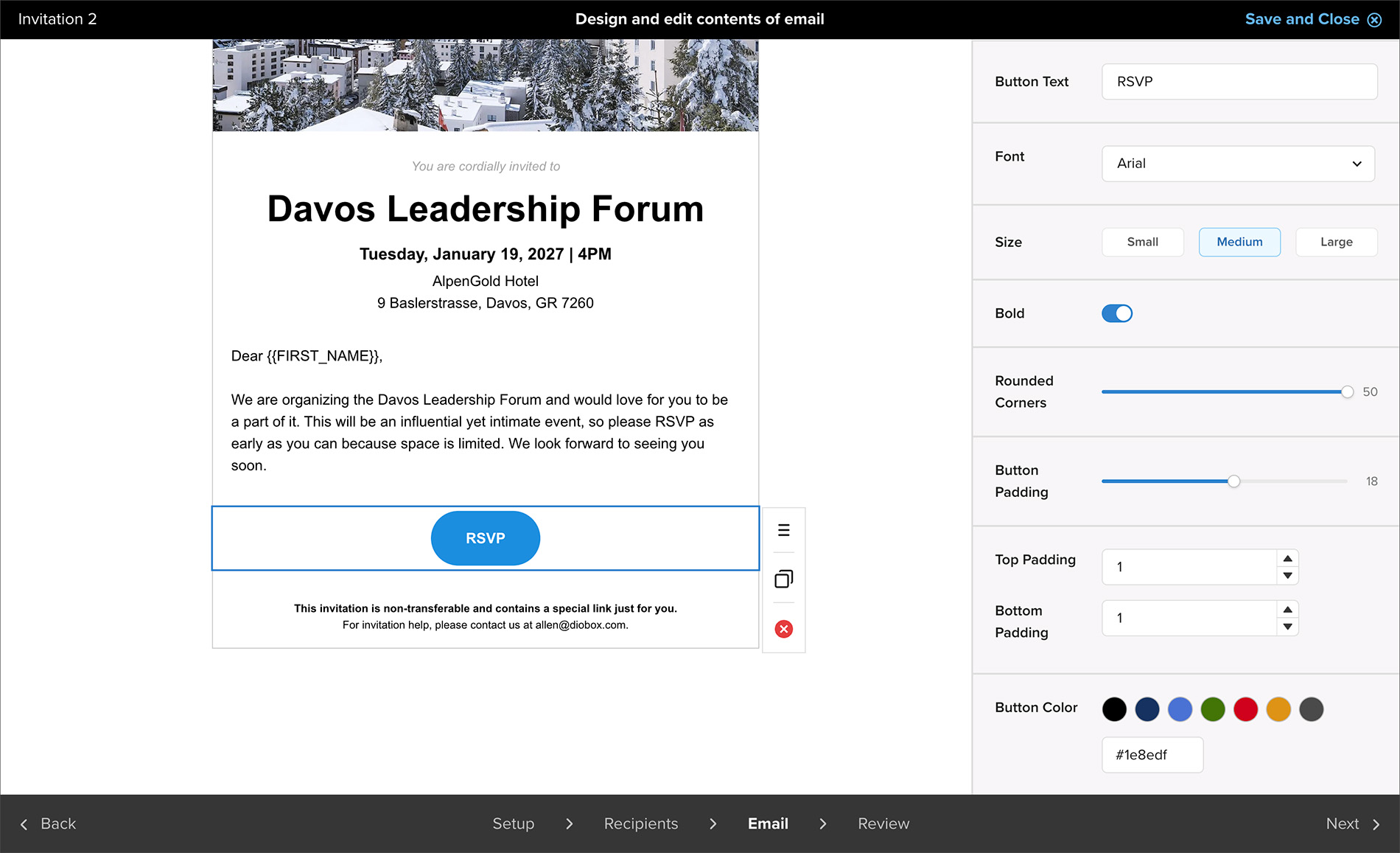Open the block reorder menu icon

pos(783,530)
